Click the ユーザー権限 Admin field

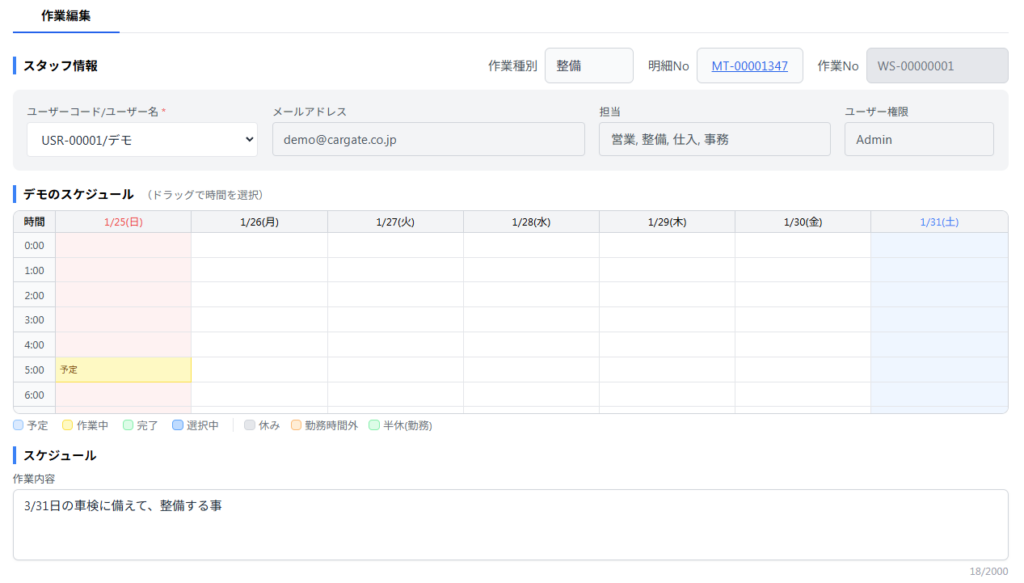click(x=918, y=140)
